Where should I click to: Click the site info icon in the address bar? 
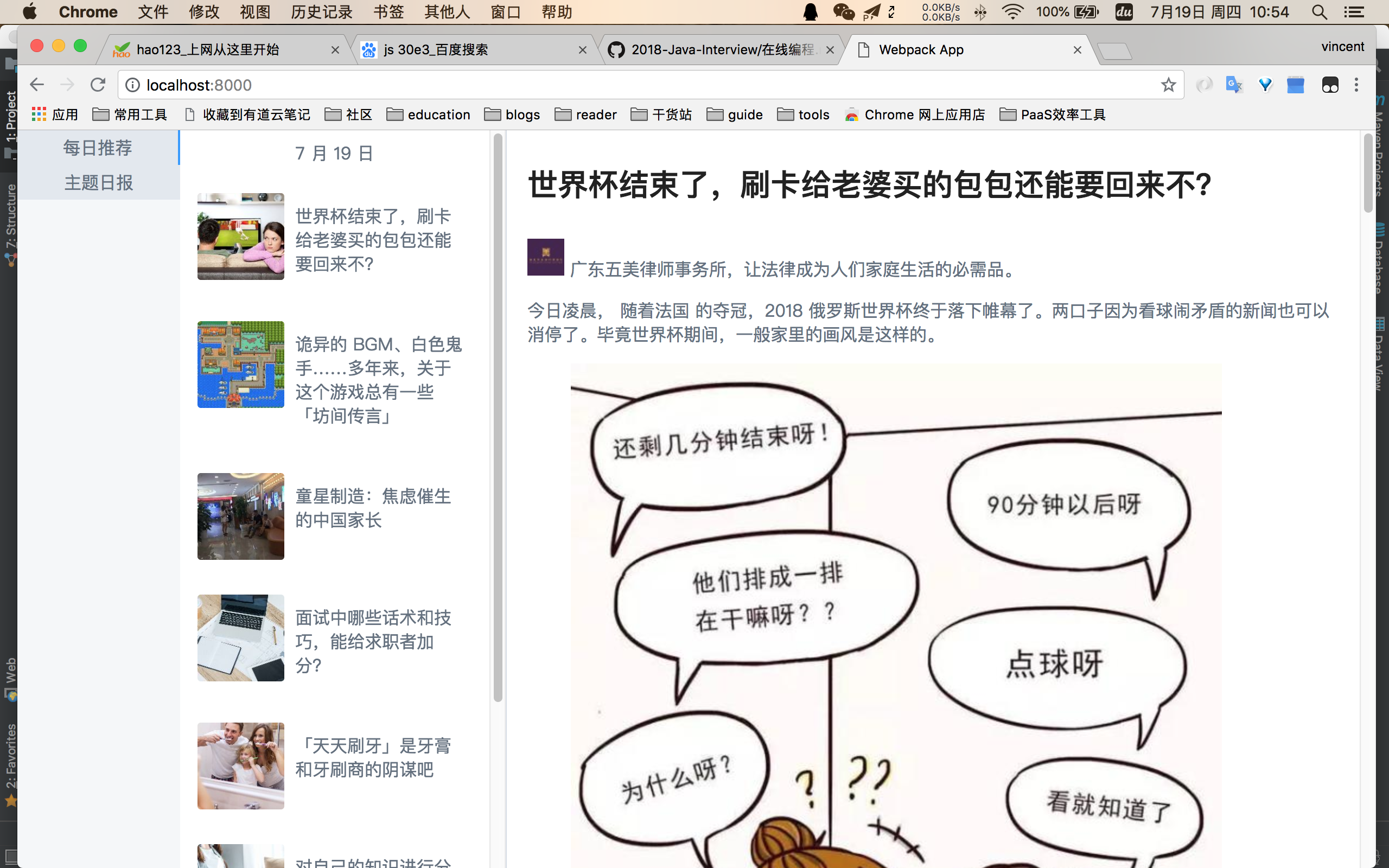[132, 85]
